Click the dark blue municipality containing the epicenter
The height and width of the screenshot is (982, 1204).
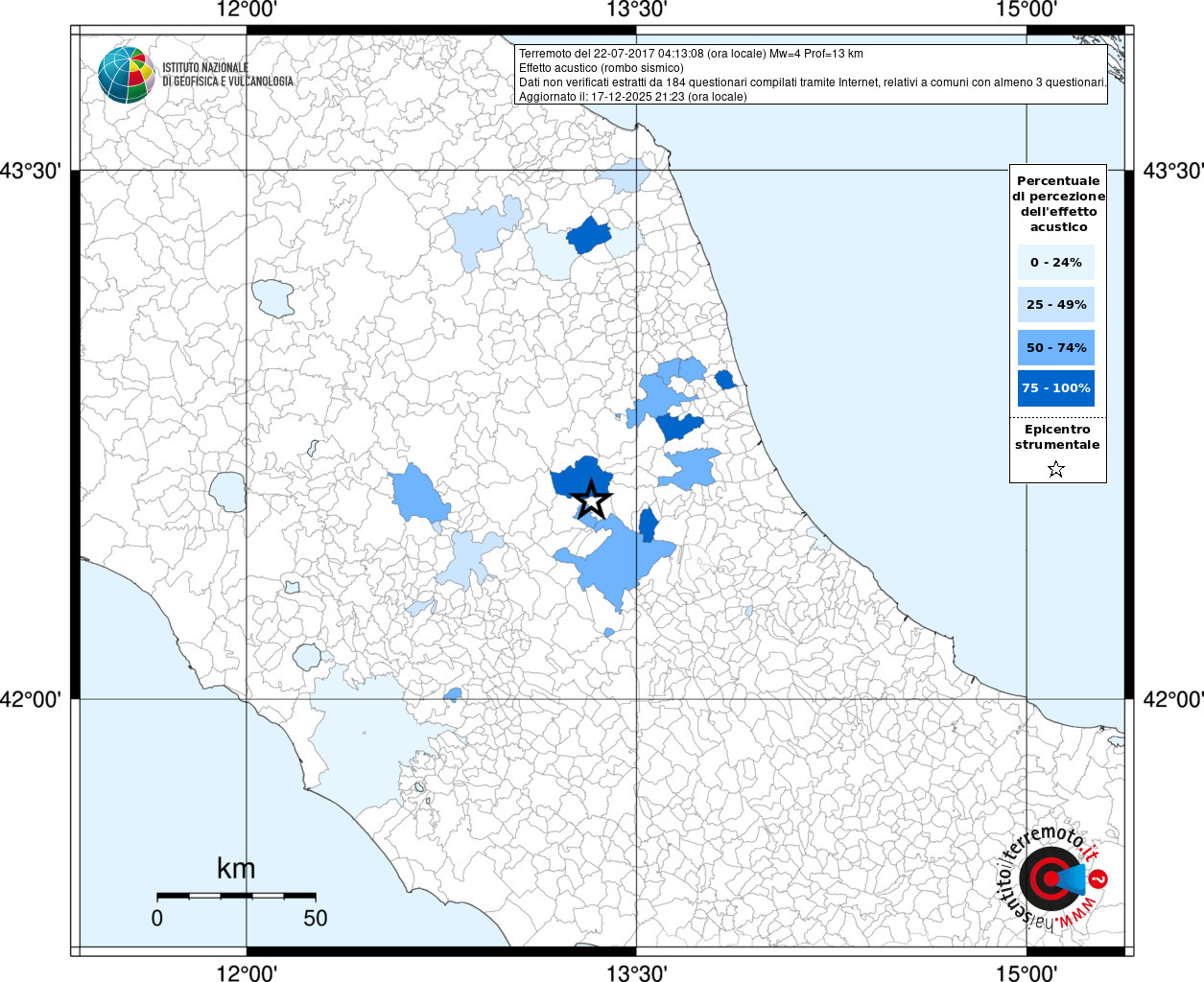(x=572, y=478)
